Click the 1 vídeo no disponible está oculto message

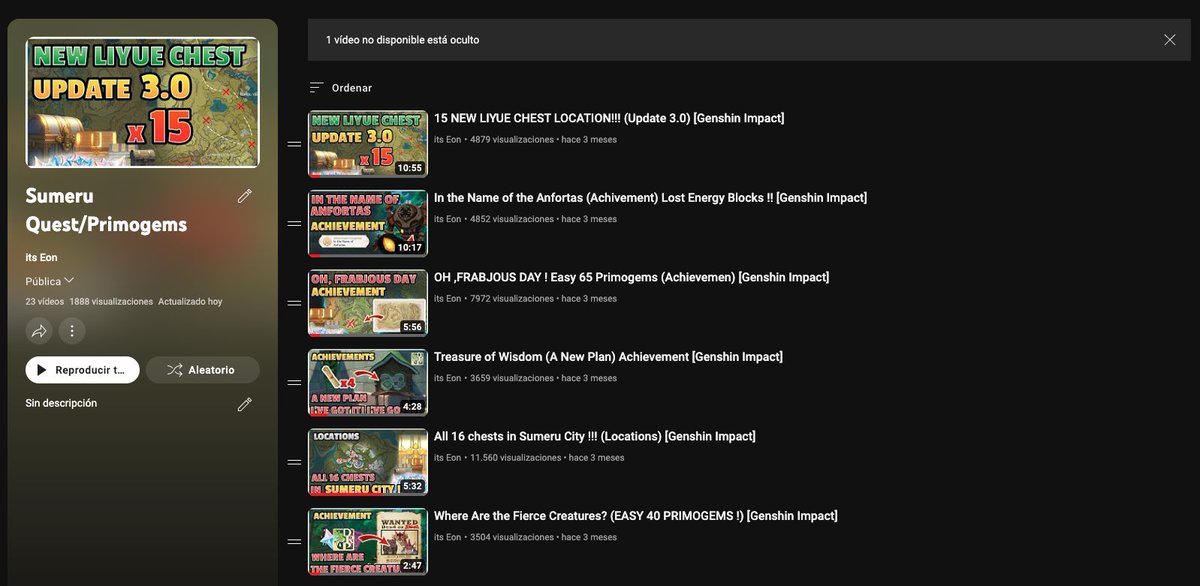[x=402, y=40]
